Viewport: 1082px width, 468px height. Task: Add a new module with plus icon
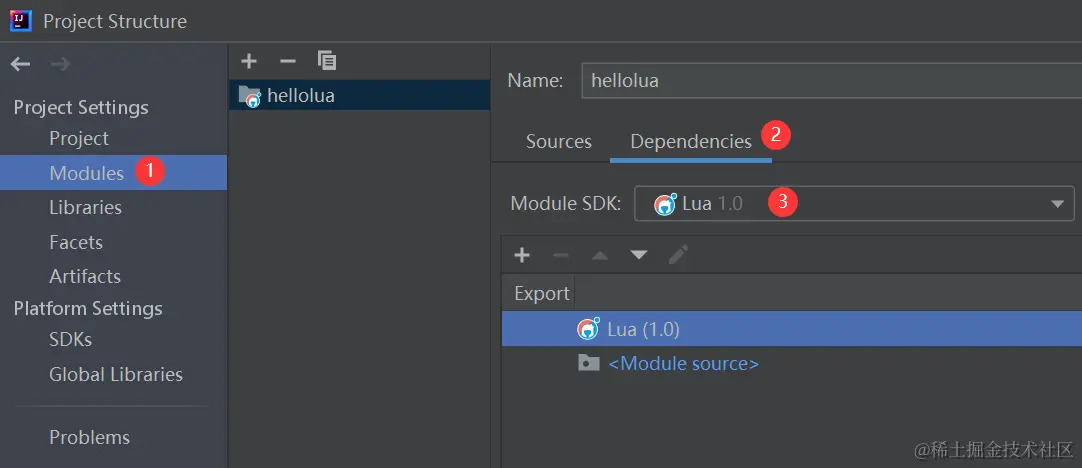pyautogui.click(x=249, y=61)
